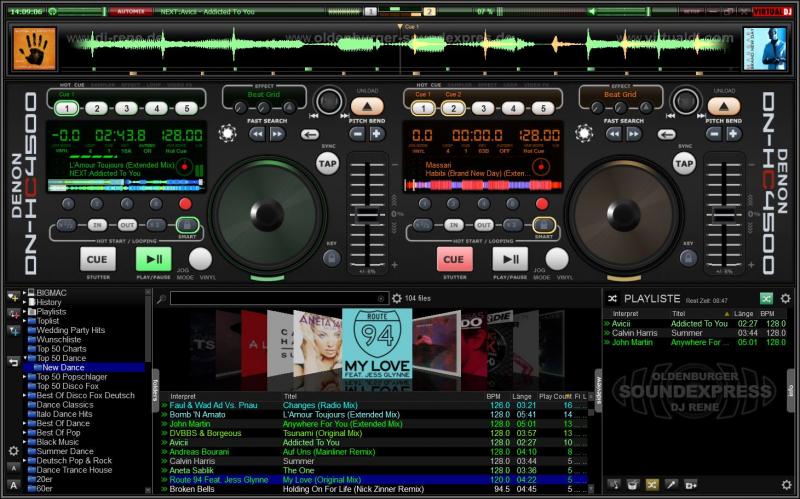Toggle left deck key lock
The image size is (800, 499).
[332, 258]
